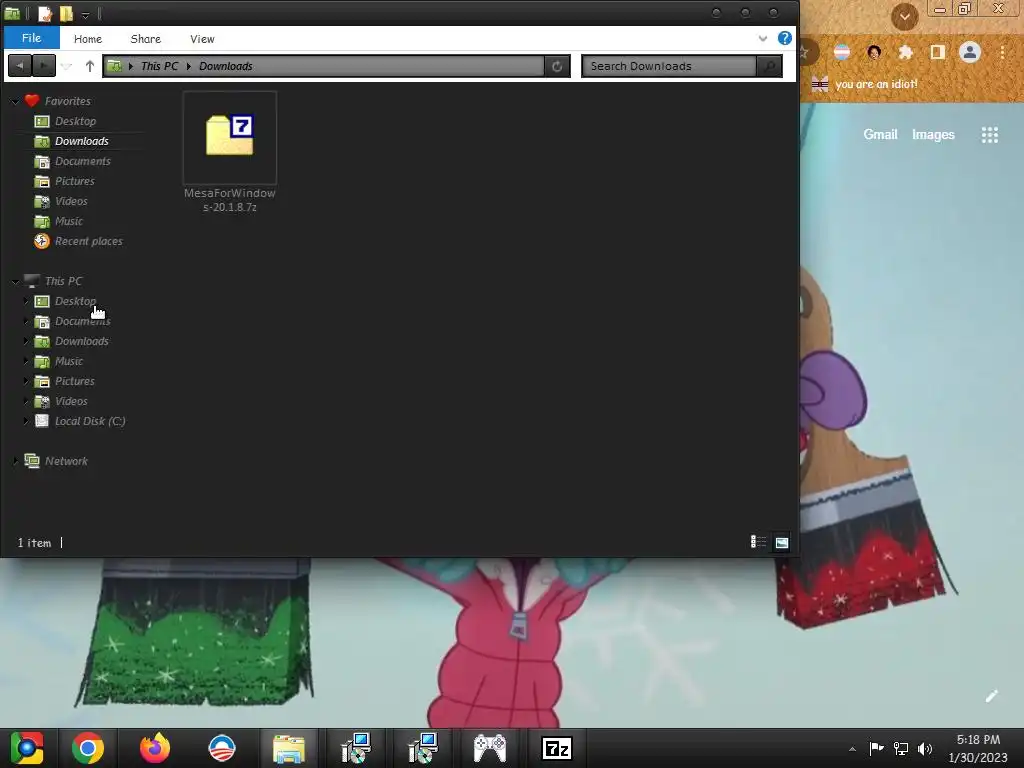Open Local Disk (C:) in navigation pane
The width and height of the screenshot is (1024, 768).
[89, 421]
